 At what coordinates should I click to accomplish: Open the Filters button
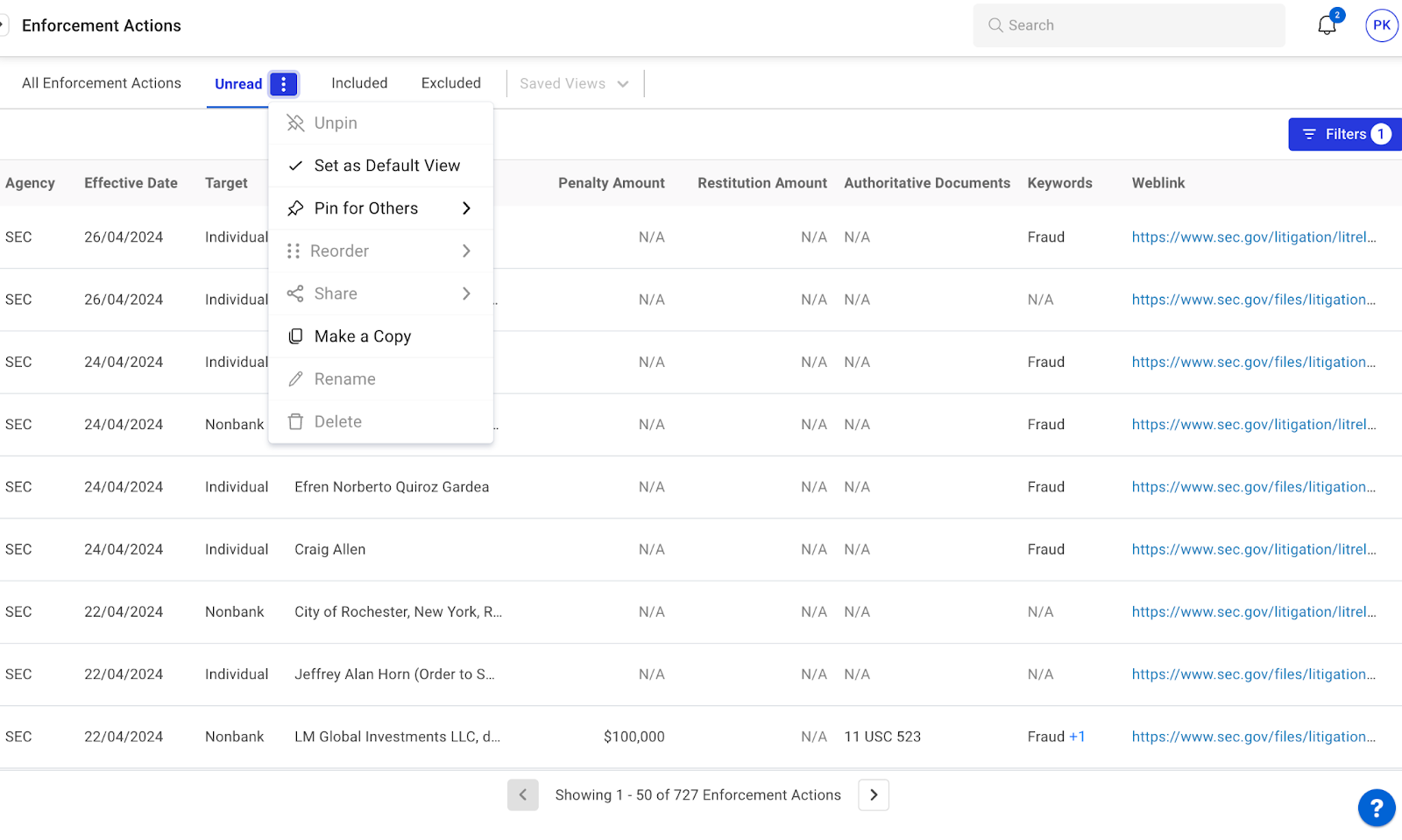point(1344,134)
